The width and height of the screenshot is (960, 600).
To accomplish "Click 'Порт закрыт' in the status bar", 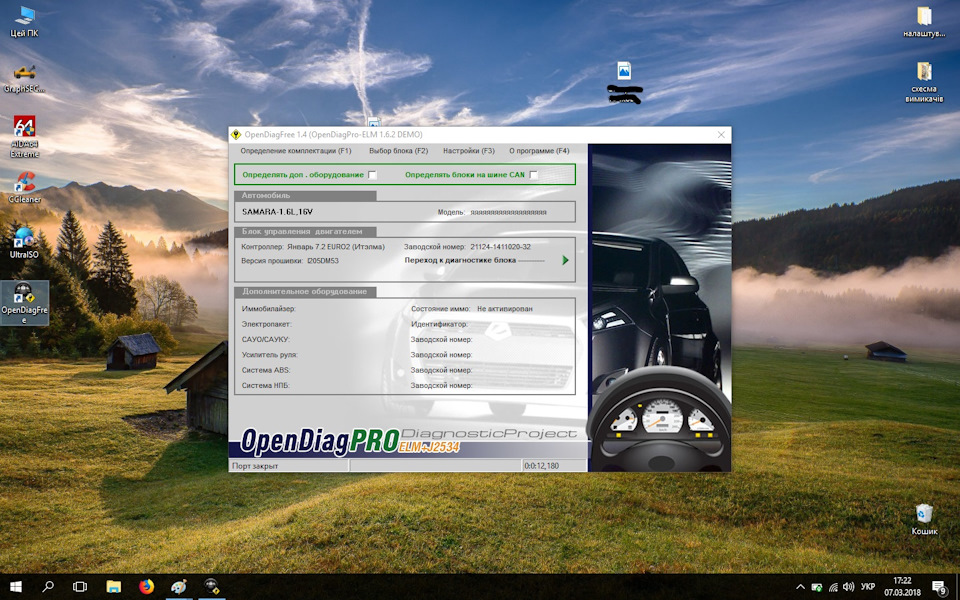I will point(255,466).
